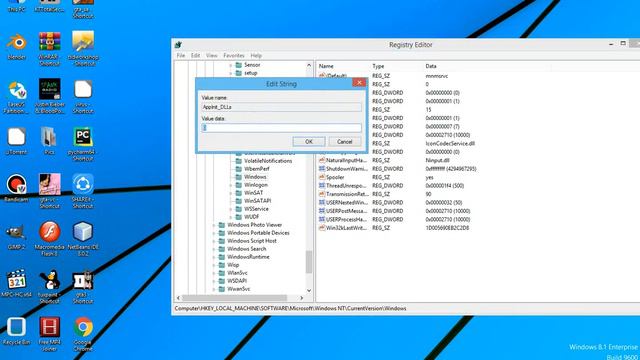Select the uTorrent desktop icon

(x=16, y=137)
